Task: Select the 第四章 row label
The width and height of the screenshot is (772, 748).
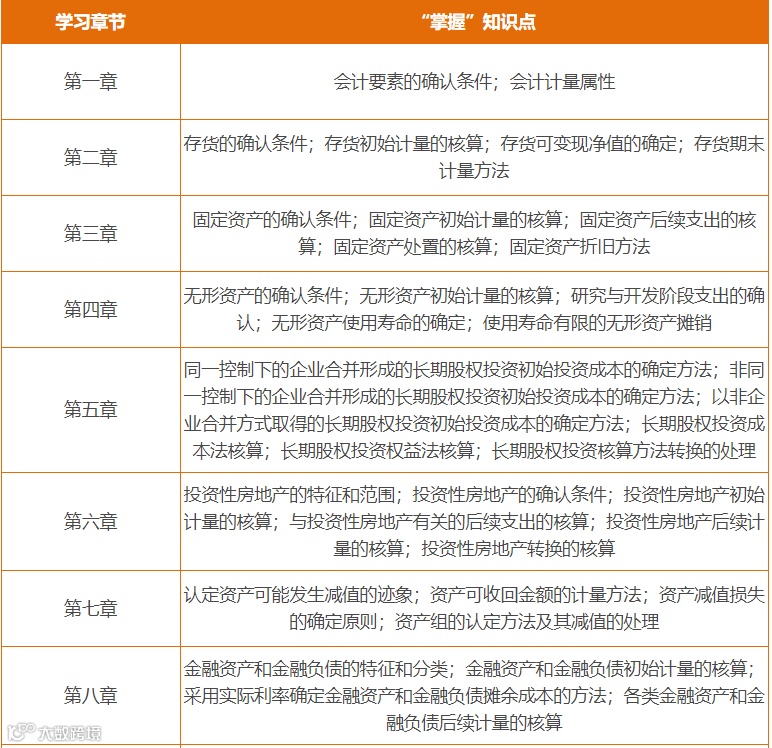Action: [x=91, y=310]
